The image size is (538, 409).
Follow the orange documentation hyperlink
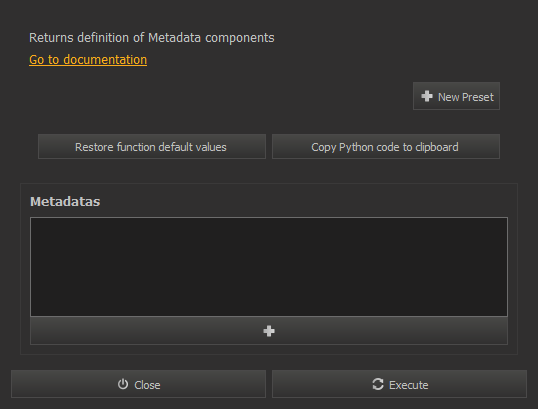(x=88, y=60)
